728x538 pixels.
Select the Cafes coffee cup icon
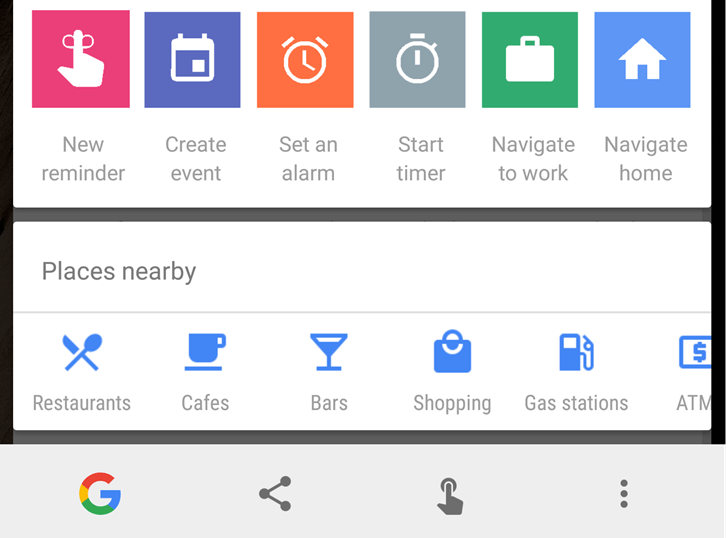tap(205, 352)
